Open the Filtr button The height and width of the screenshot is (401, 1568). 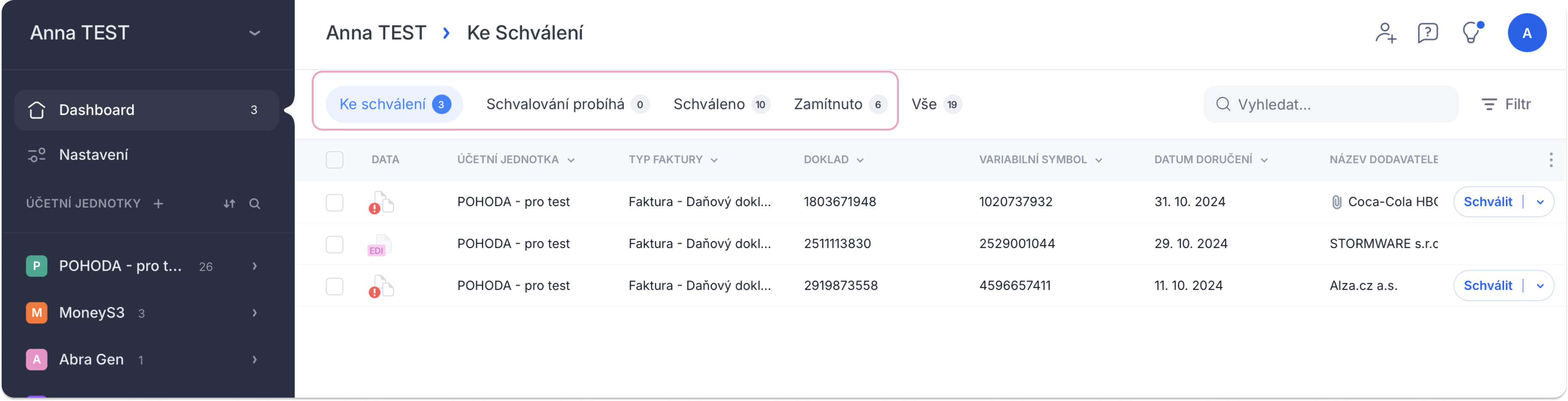click(1506, 104)
